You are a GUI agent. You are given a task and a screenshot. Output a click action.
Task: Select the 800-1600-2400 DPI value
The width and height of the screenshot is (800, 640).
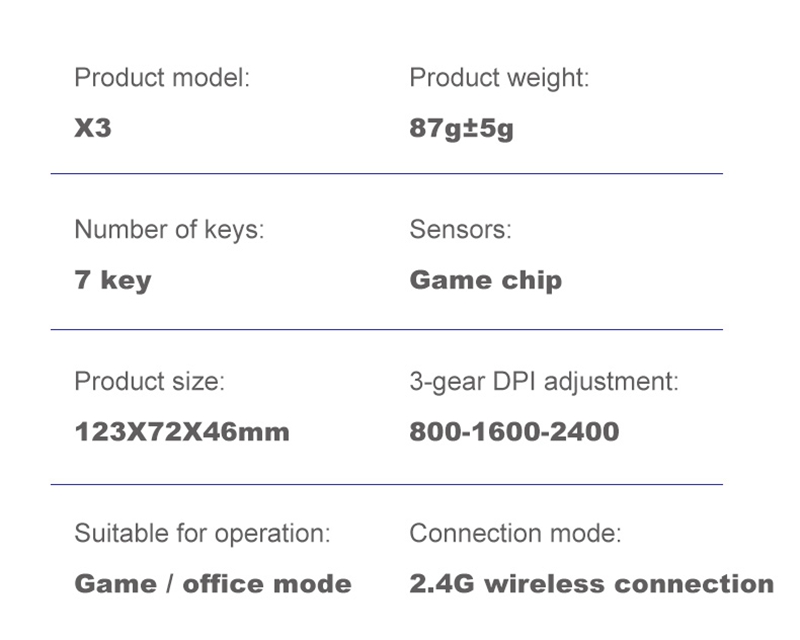(x=514, y=432)
